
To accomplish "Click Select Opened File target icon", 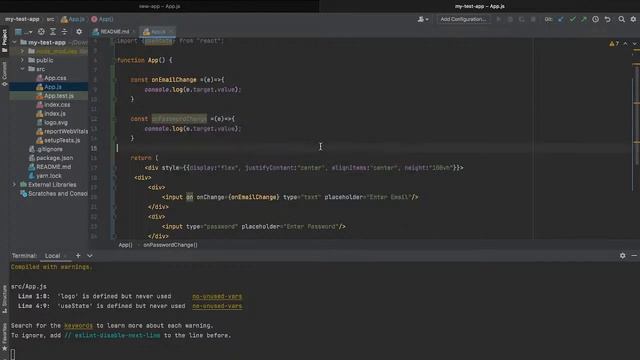I will coord(41,31).
